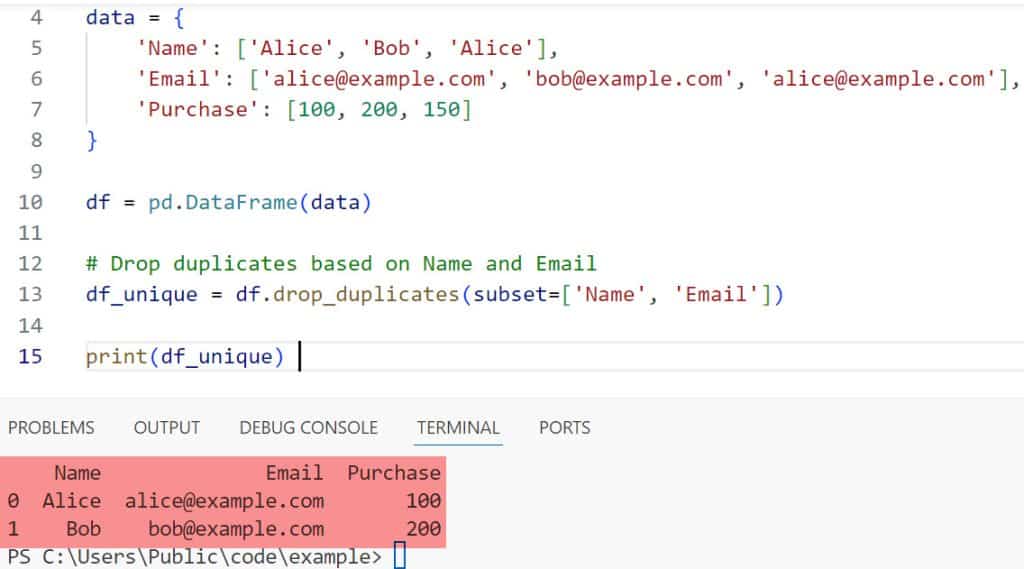Click line number 4 in the gutter
1024x569 pixels.
coord(36,17)
